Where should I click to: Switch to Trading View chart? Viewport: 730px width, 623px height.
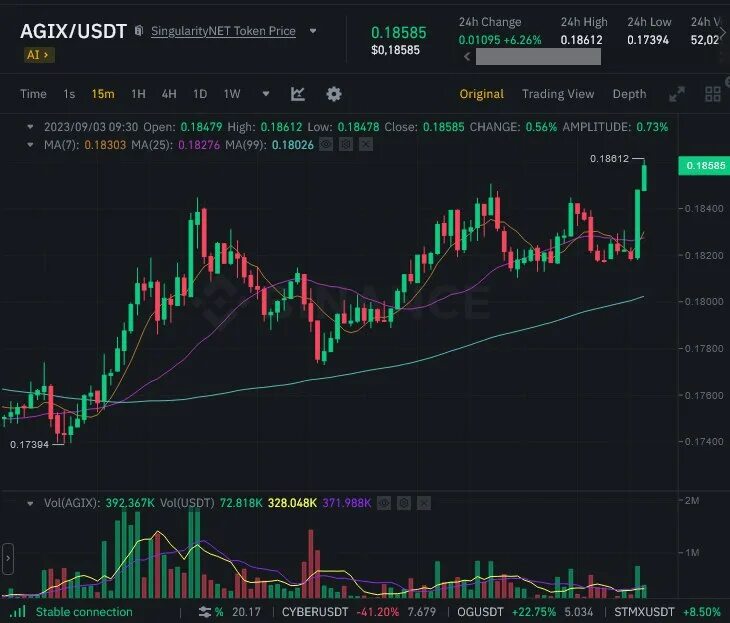tap(558, 94)
